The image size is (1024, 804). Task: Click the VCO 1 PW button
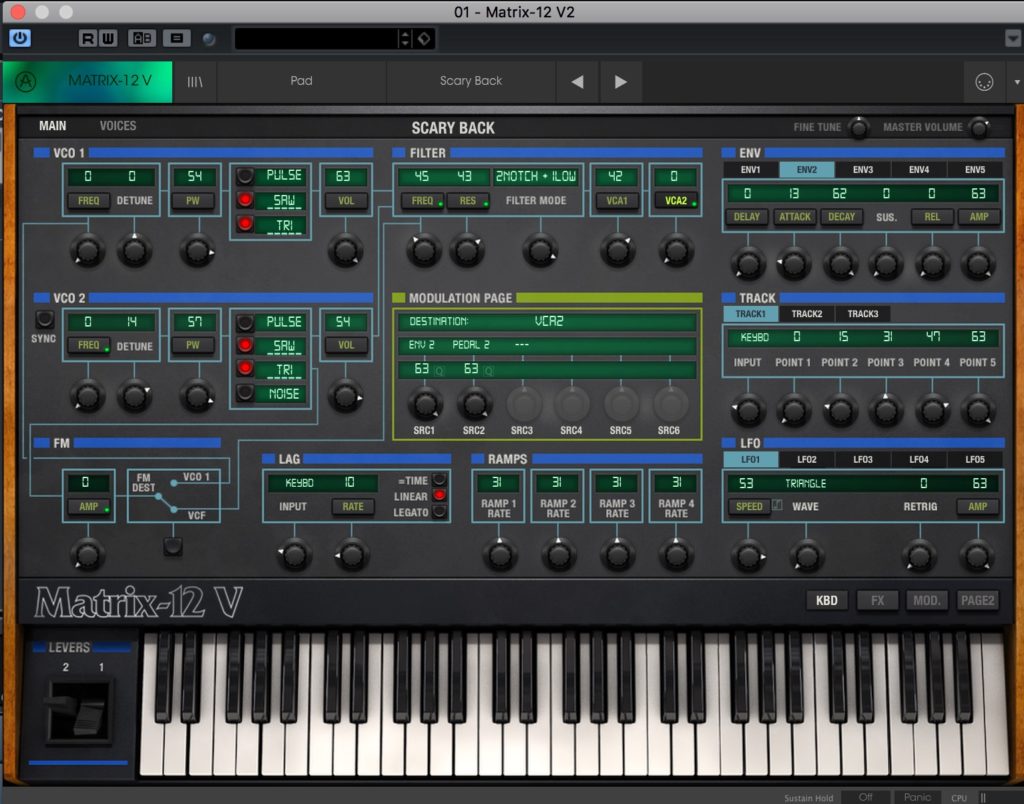193,201
